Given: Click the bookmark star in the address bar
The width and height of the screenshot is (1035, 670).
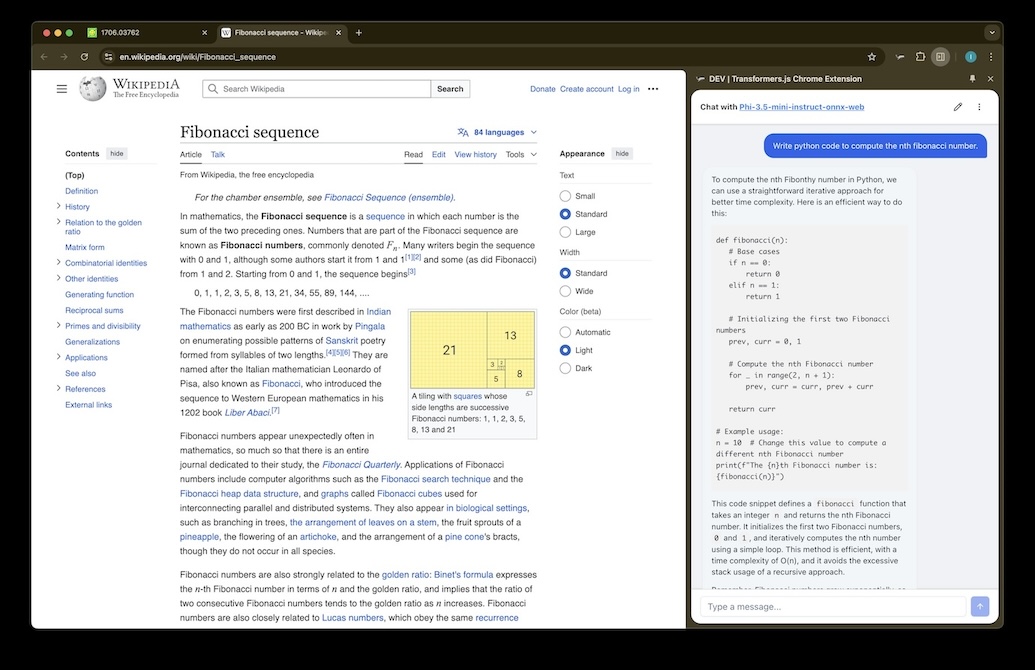Looking at the screenshot, I should [x=871, y=57].
